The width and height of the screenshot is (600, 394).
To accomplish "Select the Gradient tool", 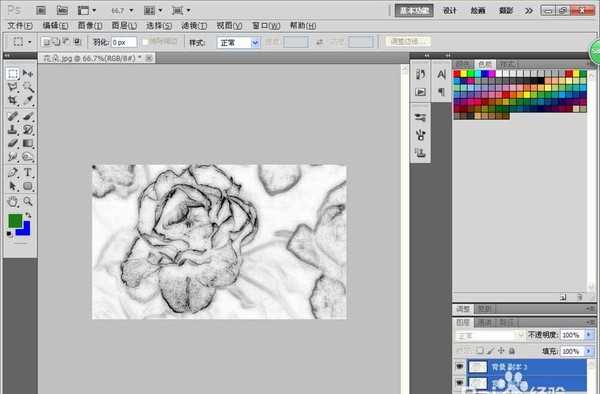I will [28, 143].
